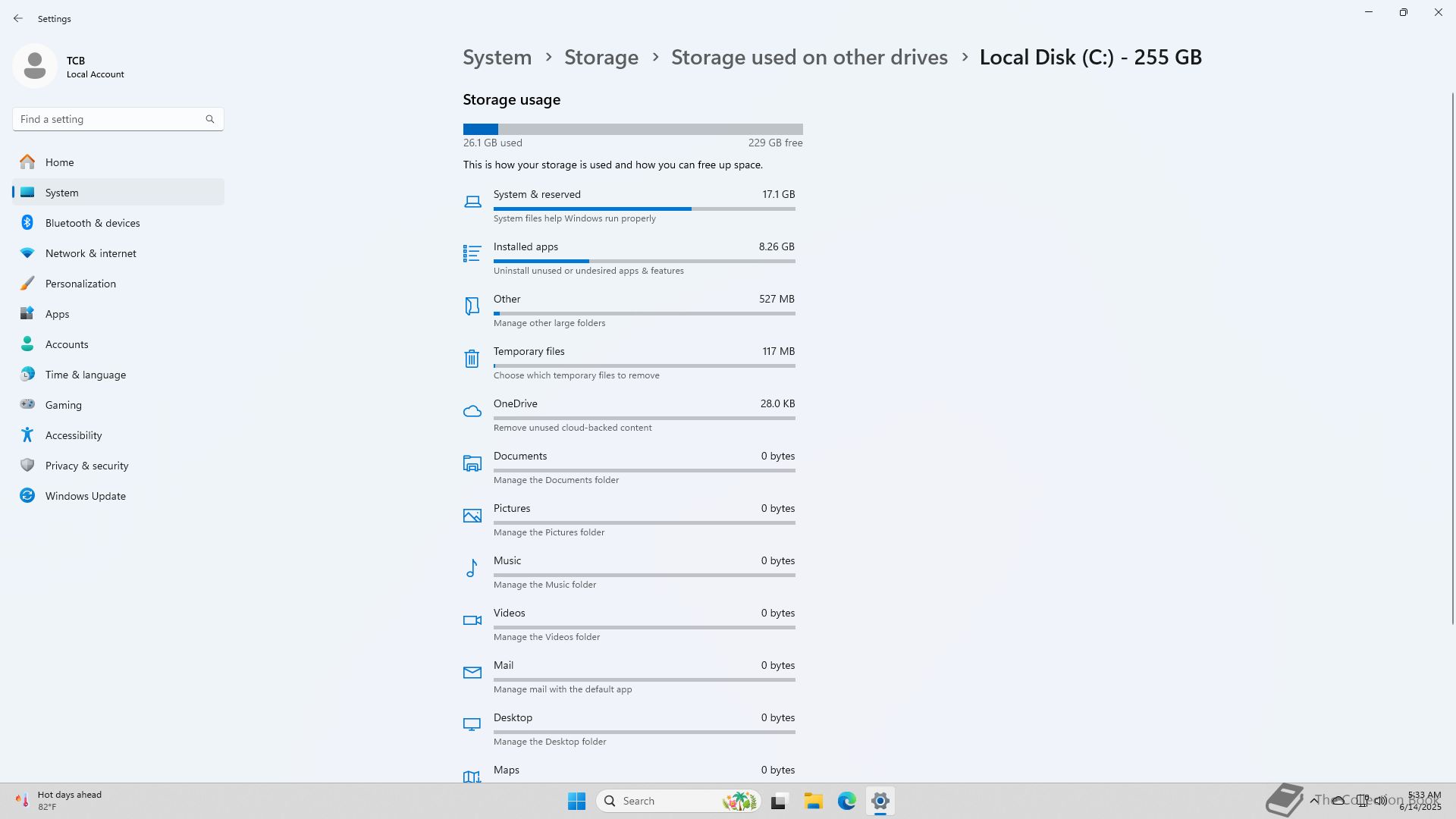The image size is (1456, 819).
Task: Click the Pictures image icon
Action: pyautogui.click(x=472, y=516)
